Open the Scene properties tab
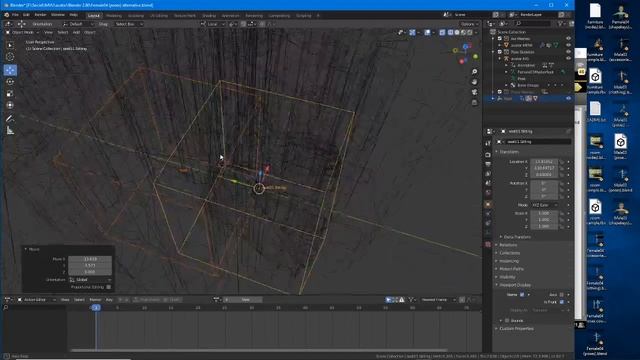Viewport: 640px width, 360px height. [488, 183]
